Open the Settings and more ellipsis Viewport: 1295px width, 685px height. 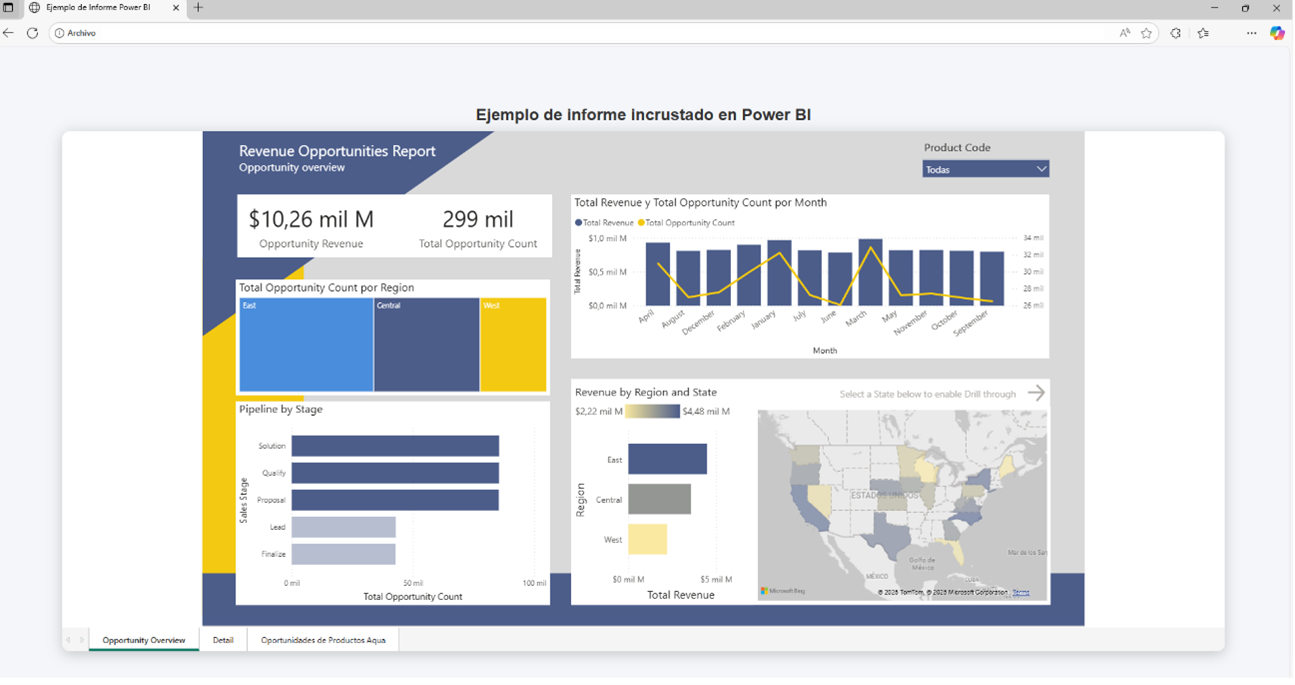pos(1251,33)
